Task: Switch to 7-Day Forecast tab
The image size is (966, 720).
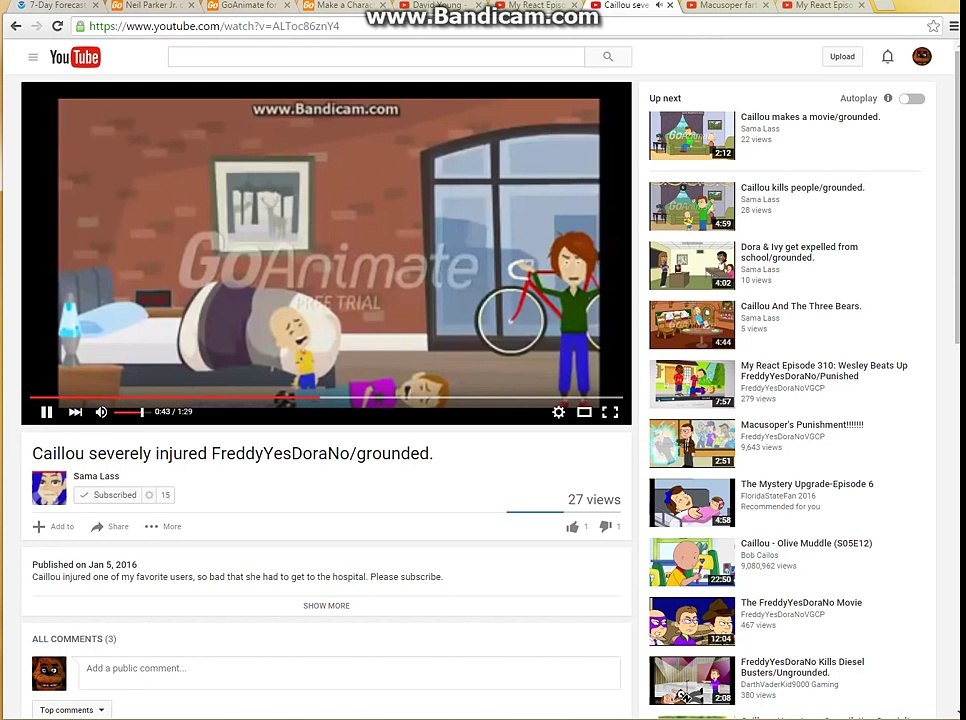Action: point(57,5)
